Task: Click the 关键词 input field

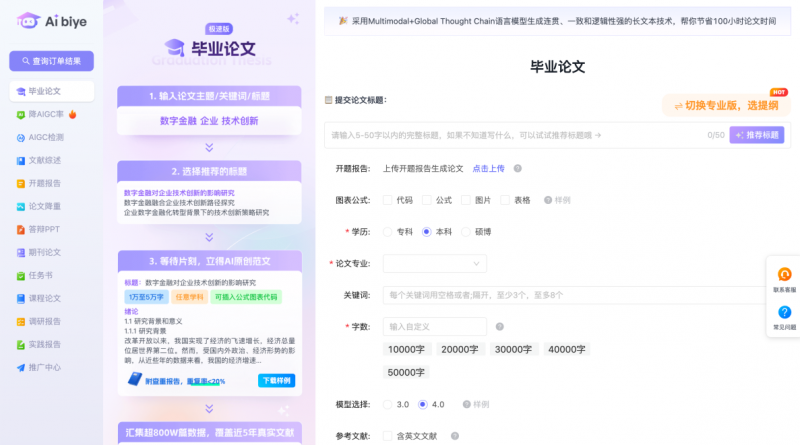Action: [576, 295]
